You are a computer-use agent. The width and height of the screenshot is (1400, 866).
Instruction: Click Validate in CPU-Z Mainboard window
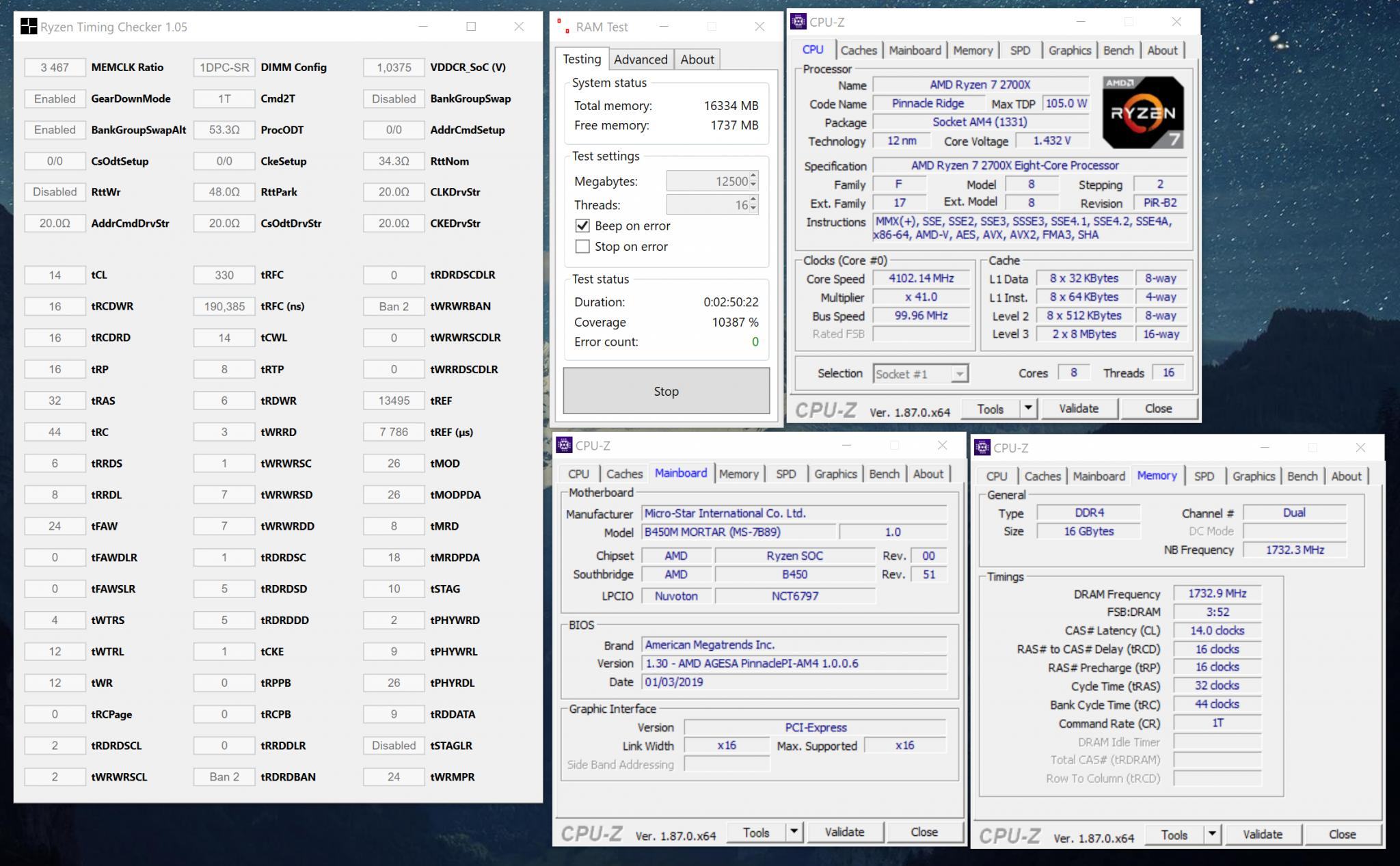pyautogui.click(x=844, y=832)
